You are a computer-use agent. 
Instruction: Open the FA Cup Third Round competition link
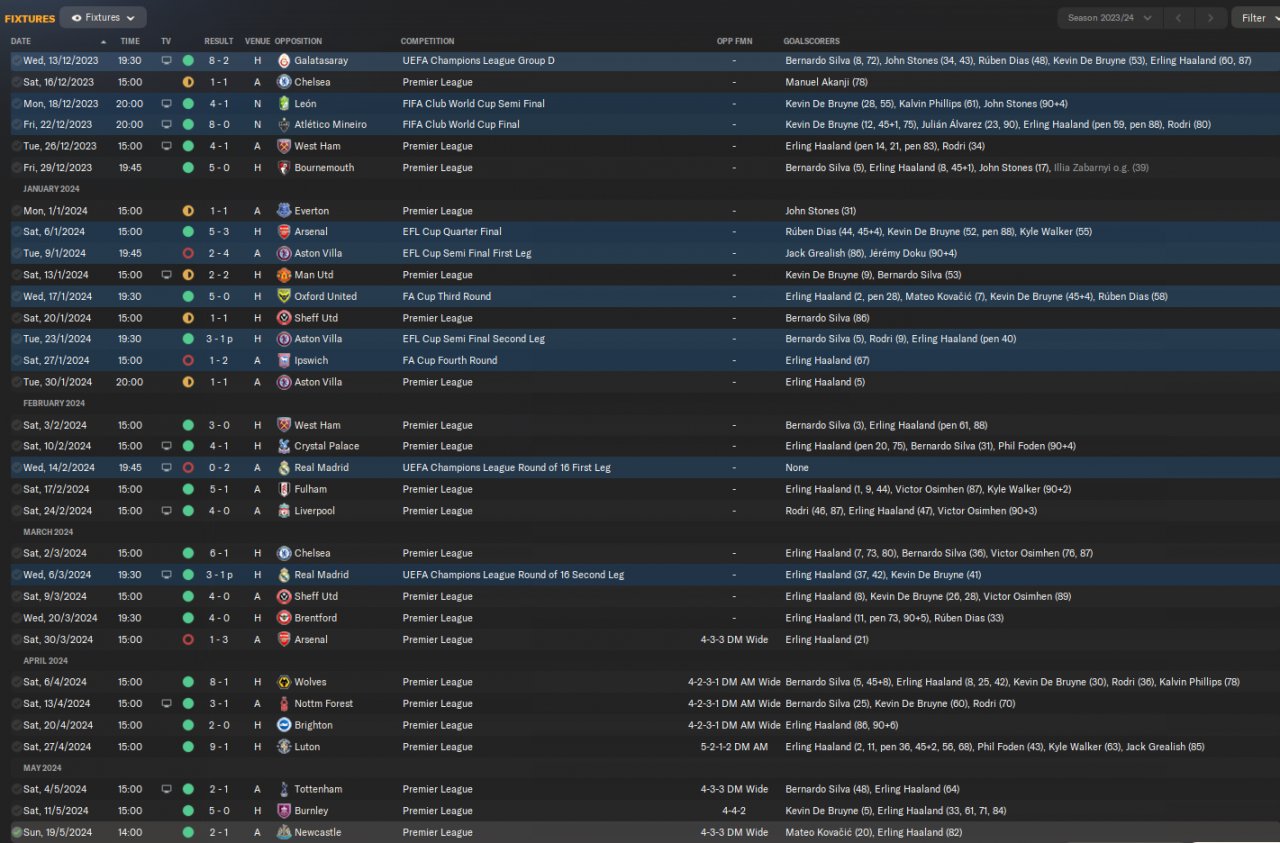point(449,297)
